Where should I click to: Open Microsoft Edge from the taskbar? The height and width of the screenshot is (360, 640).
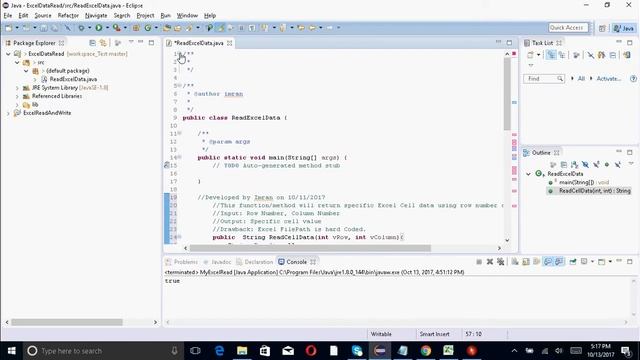click(x=219, y=351)
